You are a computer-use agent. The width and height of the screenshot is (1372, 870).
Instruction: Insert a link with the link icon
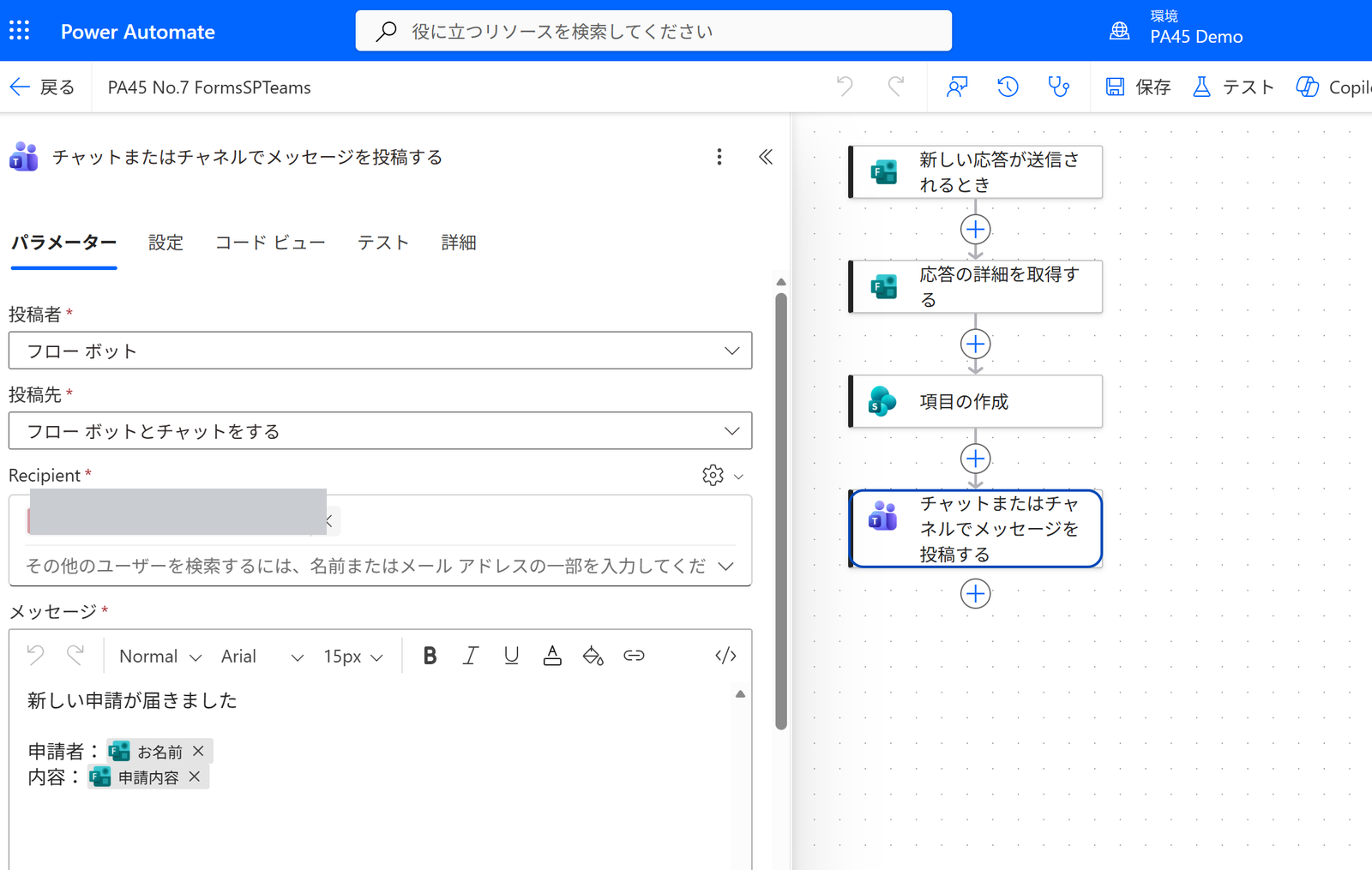pos(634,656)
